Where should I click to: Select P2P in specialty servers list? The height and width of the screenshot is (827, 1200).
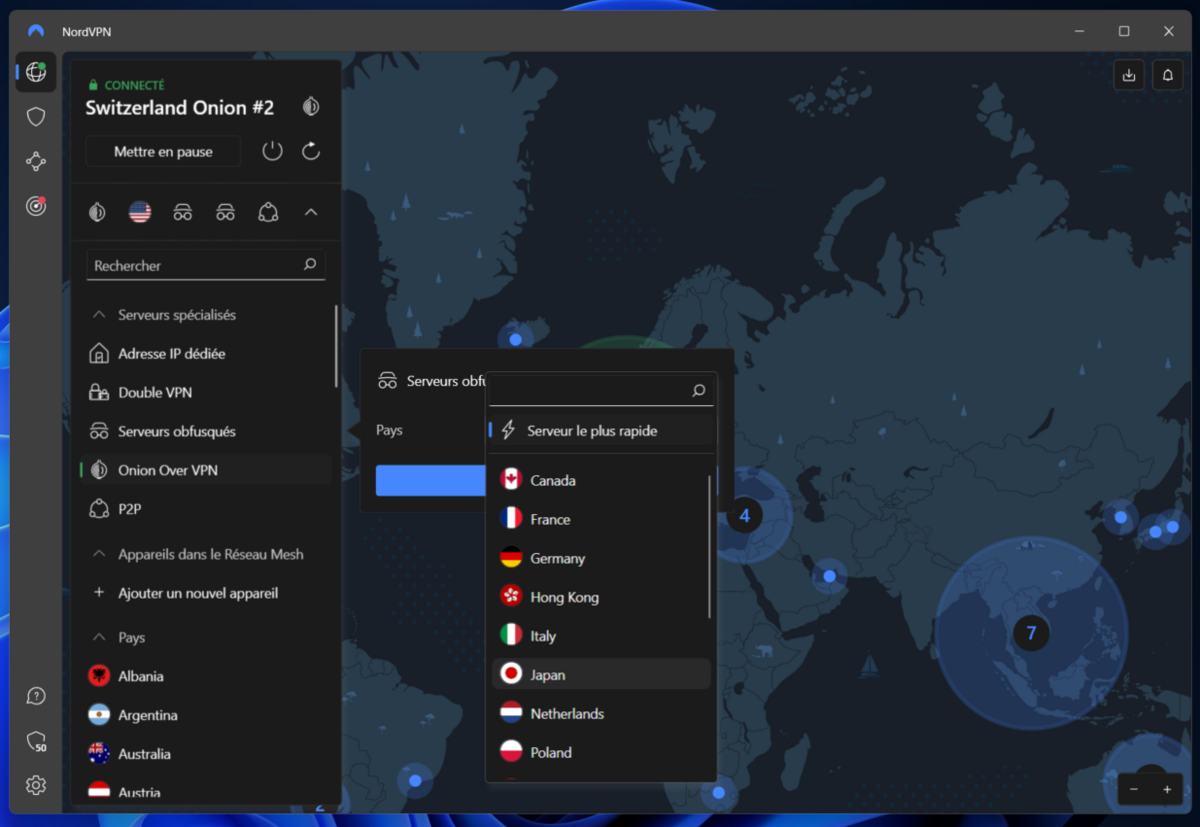206,509
